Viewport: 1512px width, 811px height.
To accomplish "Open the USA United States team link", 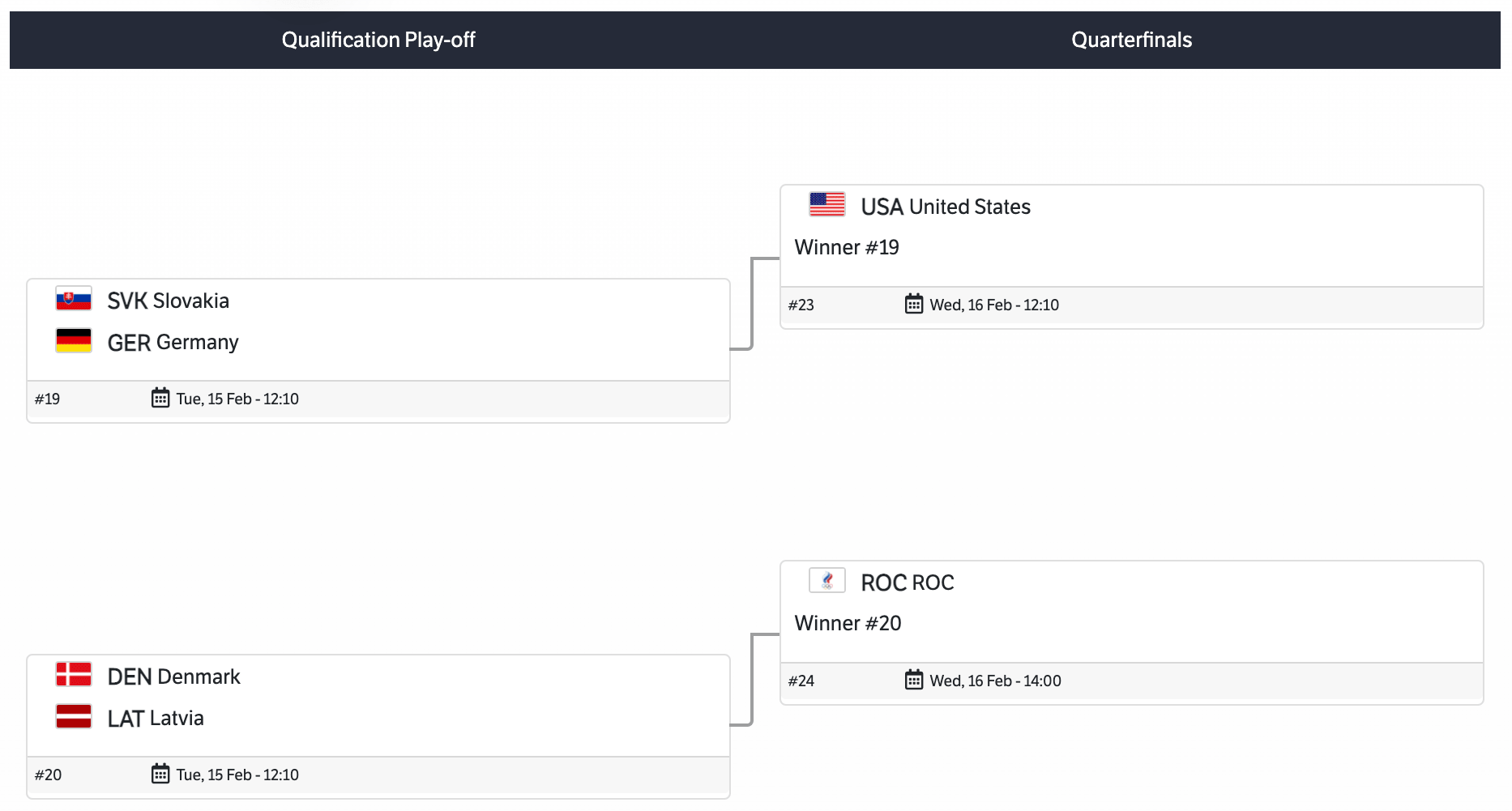I will click(x=946, y=207).
